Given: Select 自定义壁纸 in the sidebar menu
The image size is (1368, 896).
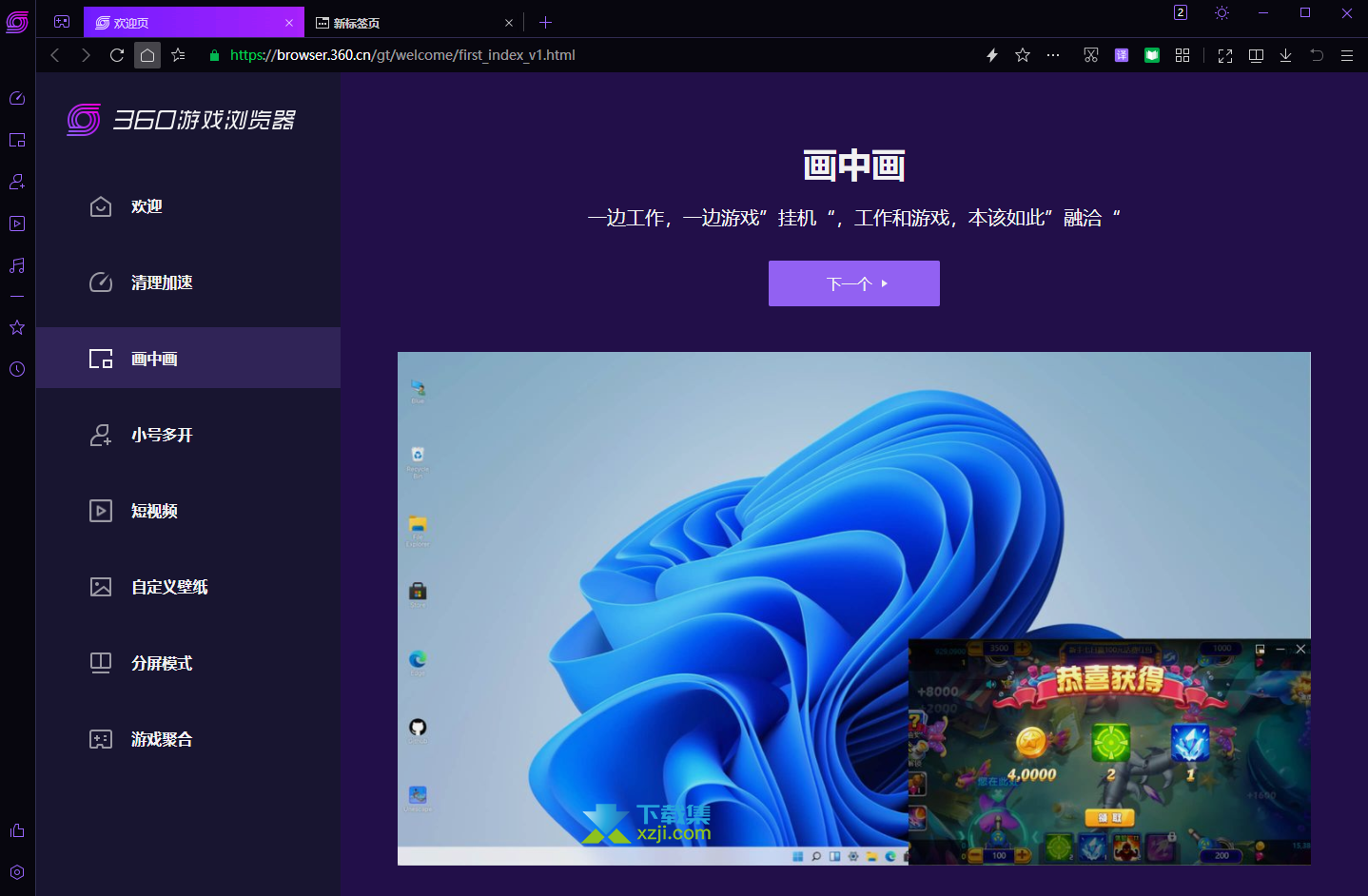Looking at the screenshot, I should [188, 587].
